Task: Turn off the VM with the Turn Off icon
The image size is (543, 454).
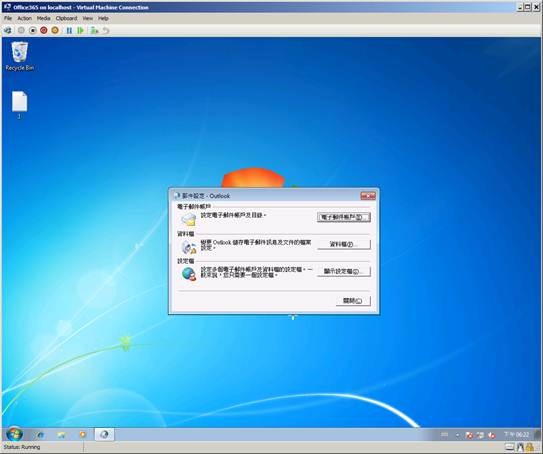Action: click(33, 30)
